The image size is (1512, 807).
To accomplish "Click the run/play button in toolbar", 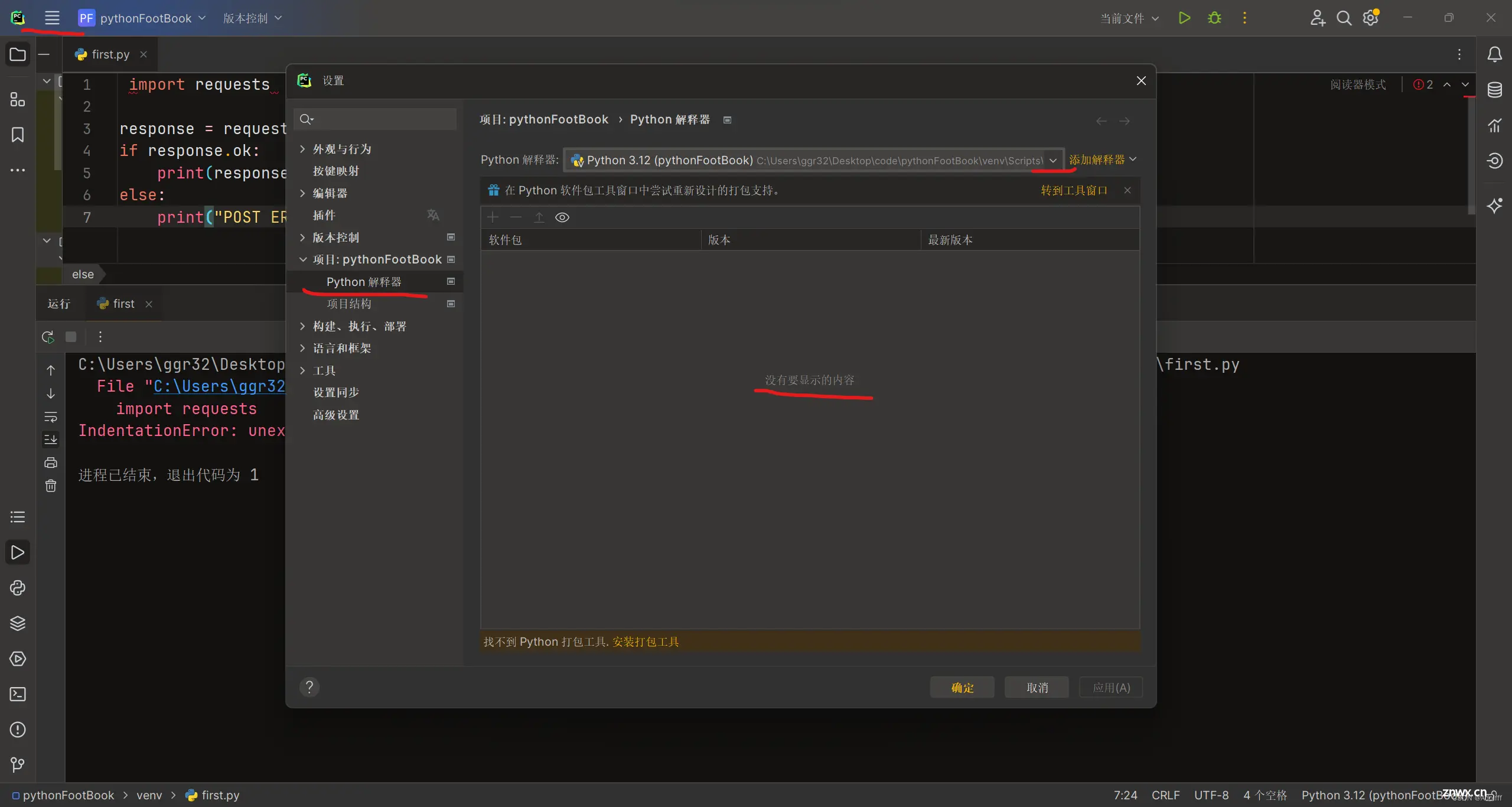I will click(1184, 18).
